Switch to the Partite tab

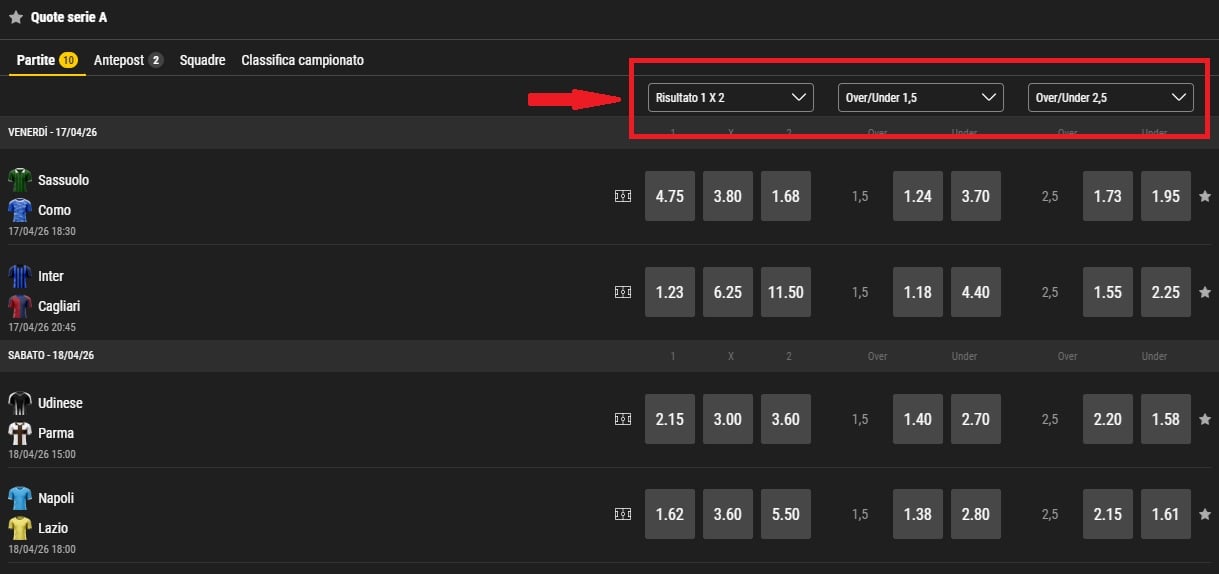point(47,60)
